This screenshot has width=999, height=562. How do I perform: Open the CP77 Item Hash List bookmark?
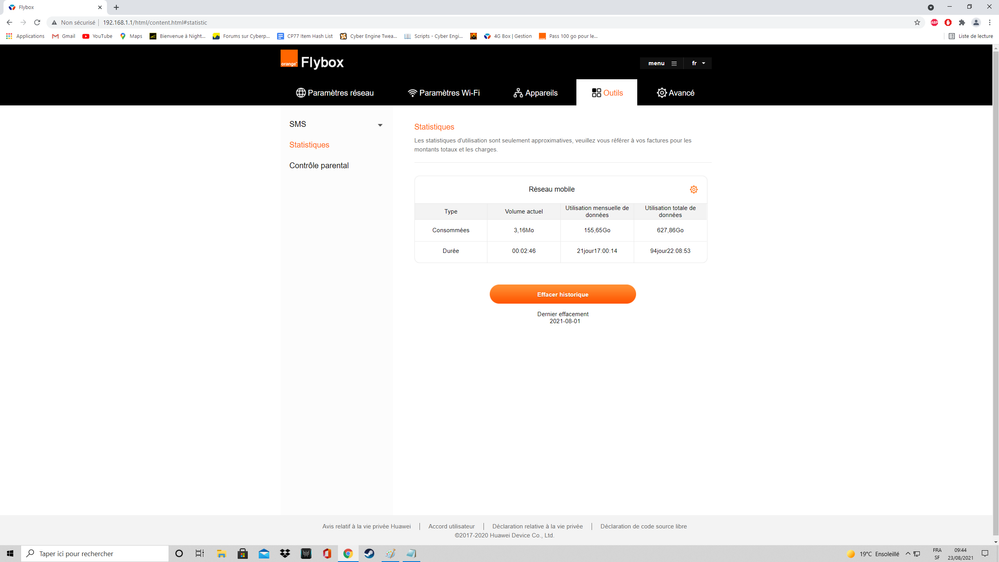(x=305, y=36)
